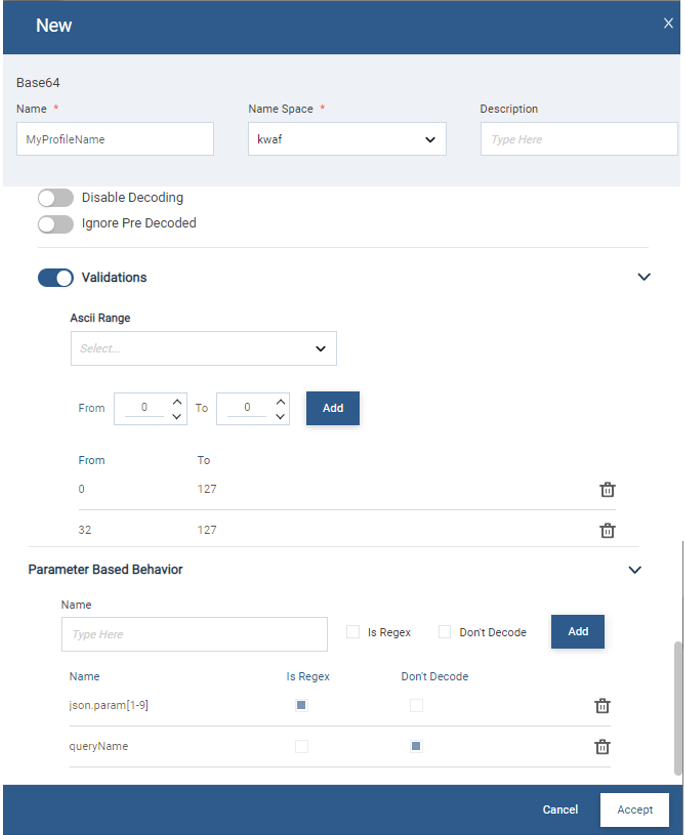The width and height of the screenshot is (685, 835).
Task: Delete the 0 to 127 Ascii range
Action: click(607, 489)
